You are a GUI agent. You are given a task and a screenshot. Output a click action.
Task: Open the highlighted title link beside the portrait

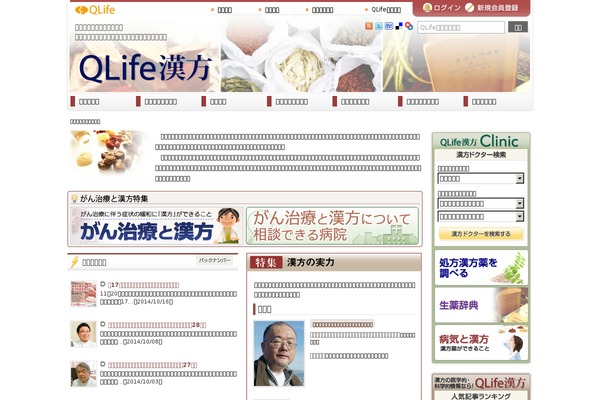pyautogui.click(x=342, y=324)
